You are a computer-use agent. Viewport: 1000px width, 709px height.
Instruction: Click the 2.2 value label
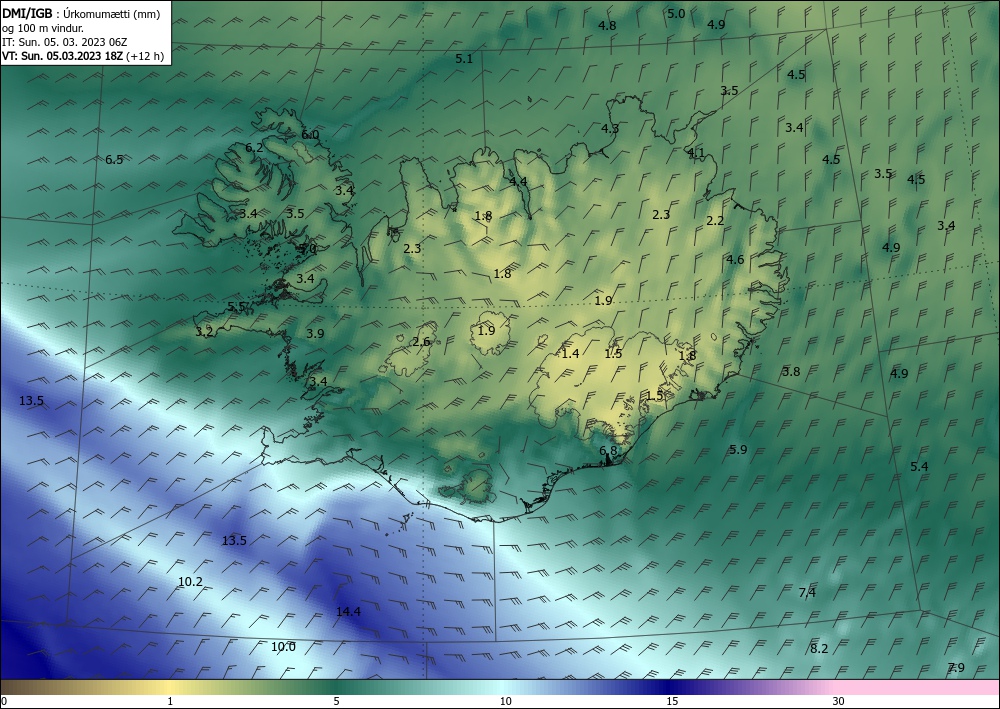click(x=715, y=221)
